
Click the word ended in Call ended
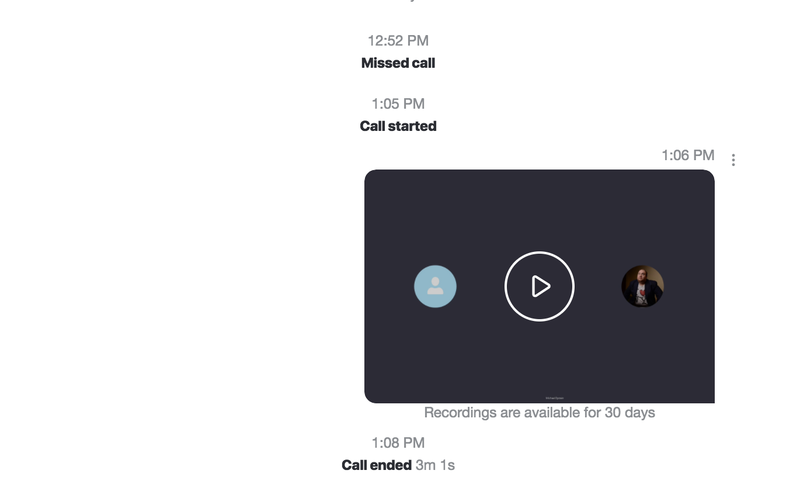393,465
